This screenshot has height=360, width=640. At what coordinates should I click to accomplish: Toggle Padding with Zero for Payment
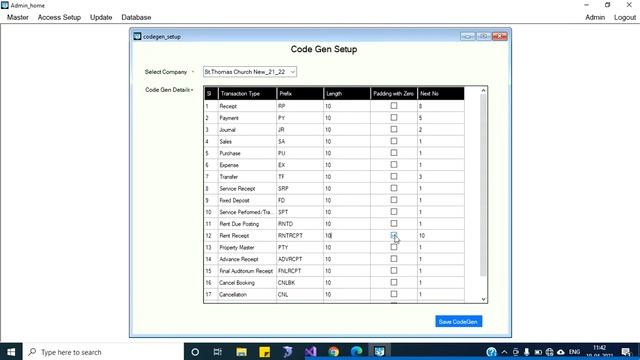point(394,118)
